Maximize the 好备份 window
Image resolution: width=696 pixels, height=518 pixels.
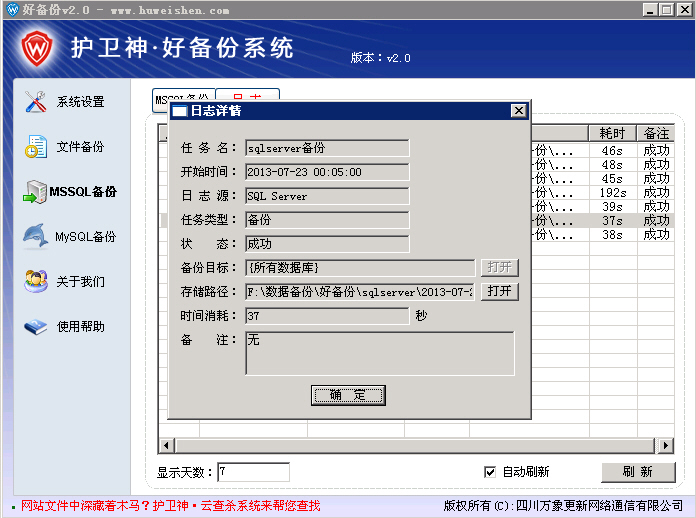tap(667, 10)
